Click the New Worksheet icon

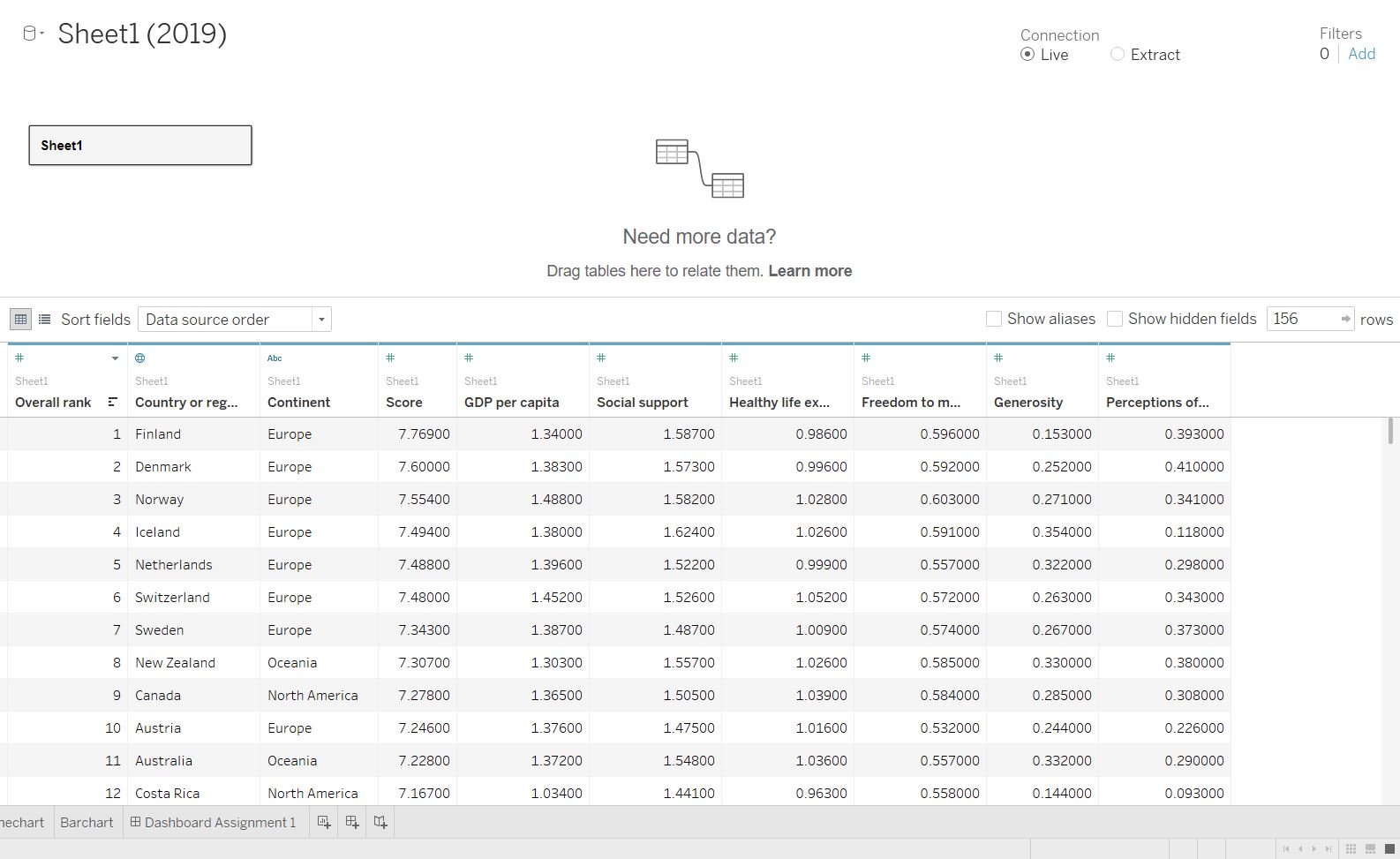point(324,822)
